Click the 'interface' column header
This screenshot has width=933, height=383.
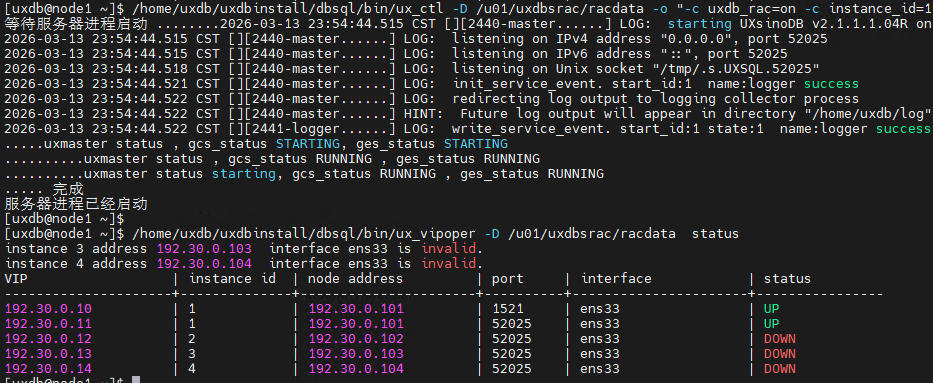(x=616, y=278)
